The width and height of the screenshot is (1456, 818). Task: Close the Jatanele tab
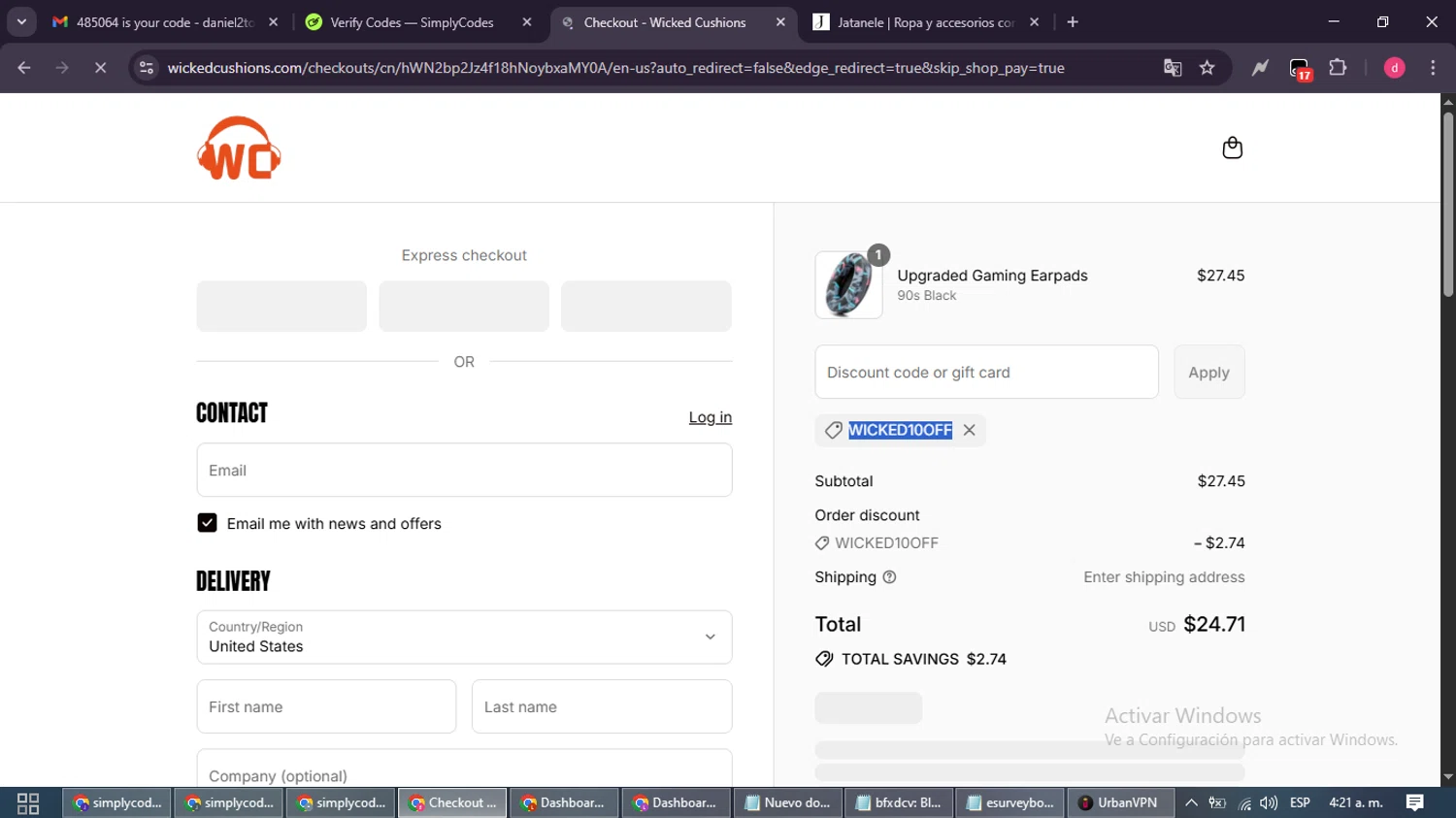pos(1034,22)
